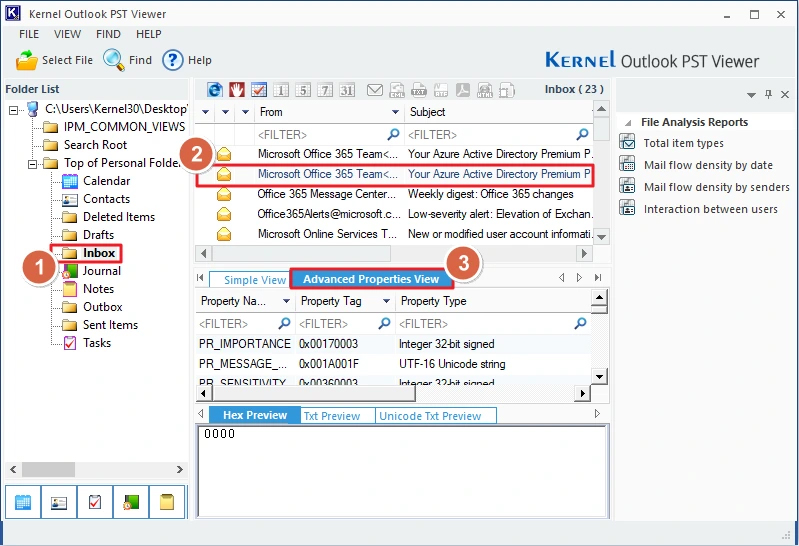Image resolution: width=799 pixels, height=546 pixels.
Task: Pin the File Analysis Reports pane
Action: coord(768,94)
